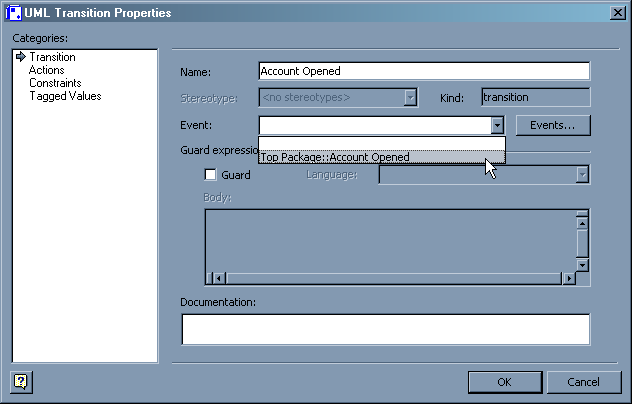Collapse the Event dropdown with its arrow
This screenshot has height=404, width=632.
click(x=497, y=125)
